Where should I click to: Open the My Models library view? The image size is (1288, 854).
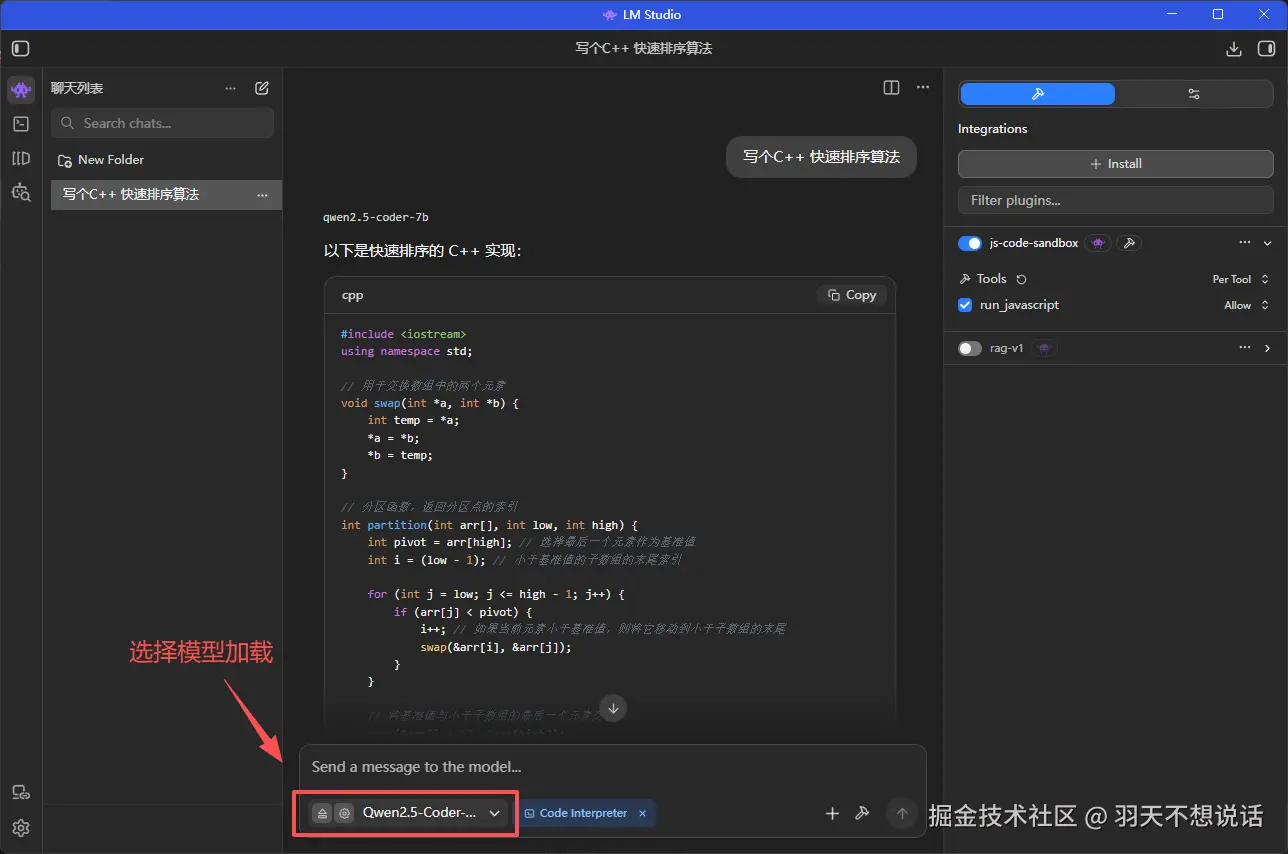click(x=21, y=158)
